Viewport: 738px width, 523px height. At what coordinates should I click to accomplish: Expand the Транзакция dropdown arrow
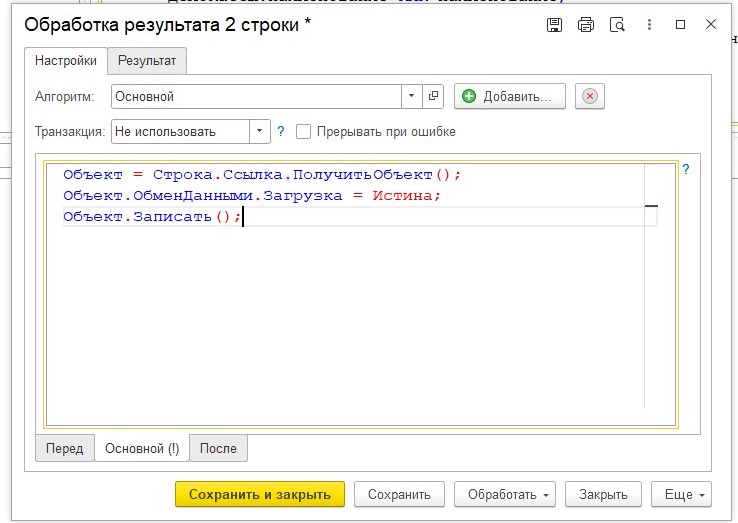click(x=259, y=131)
